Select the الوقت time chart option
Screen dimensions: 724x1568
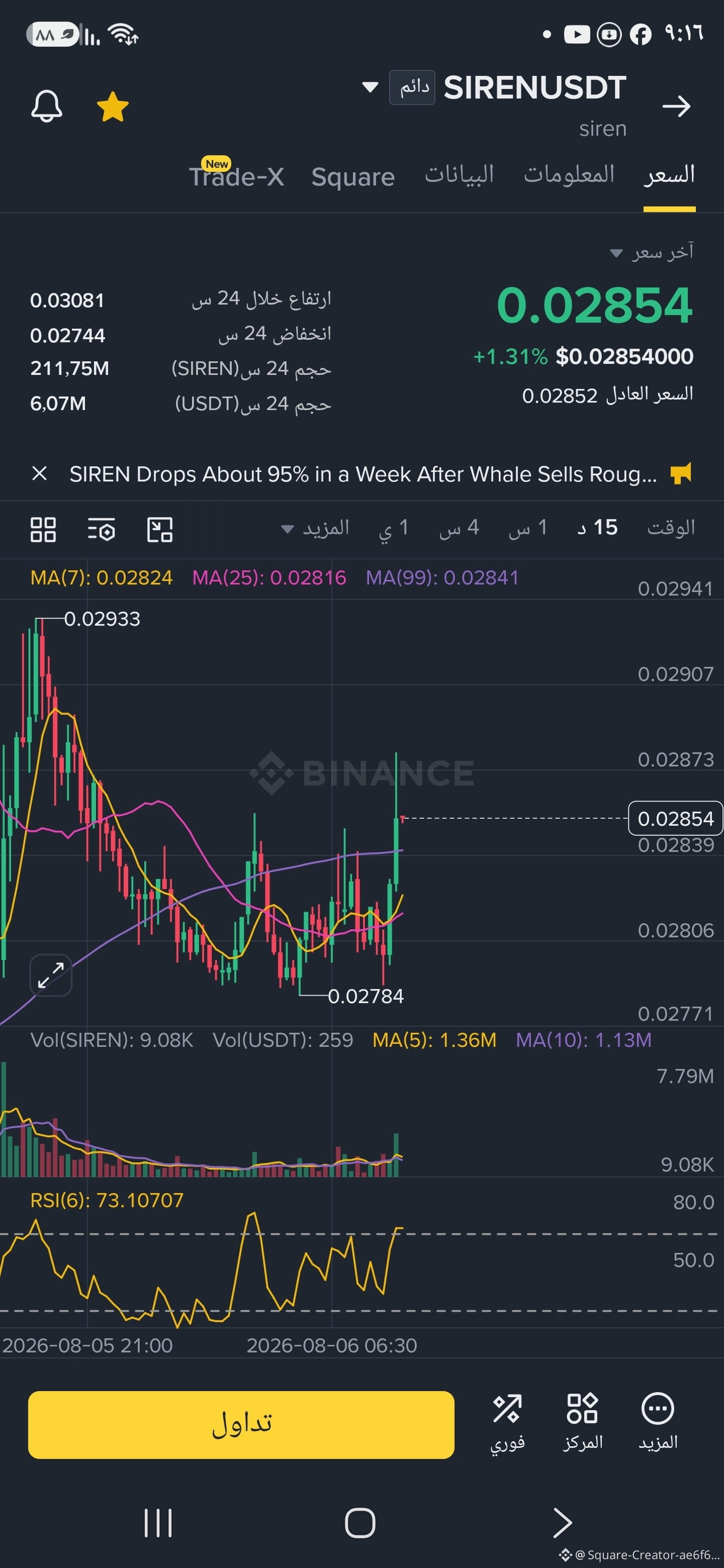pos(671,528)
